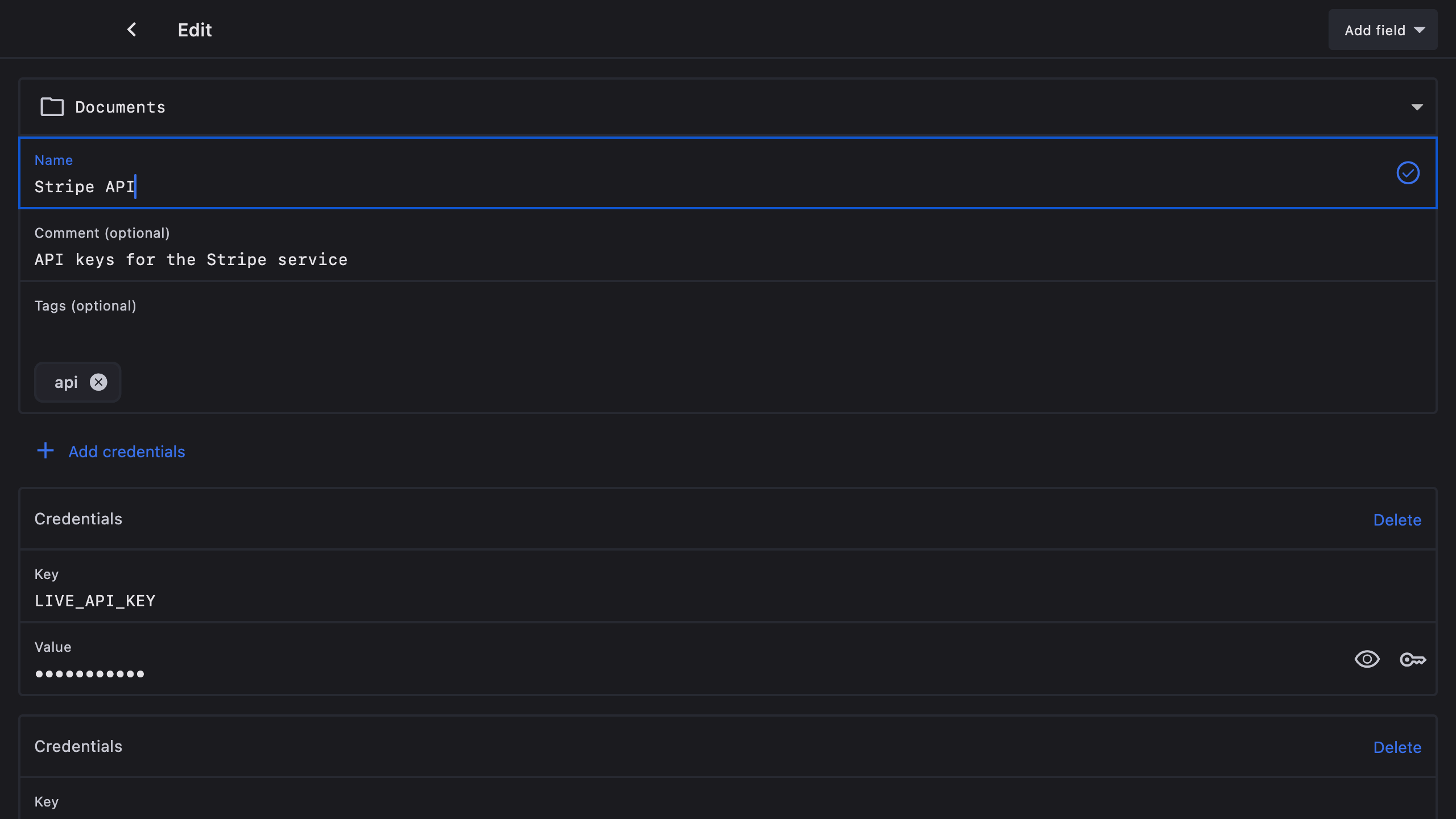Remove the api tag
This screenshot has height=819, width=1456.
coord(98,382)
